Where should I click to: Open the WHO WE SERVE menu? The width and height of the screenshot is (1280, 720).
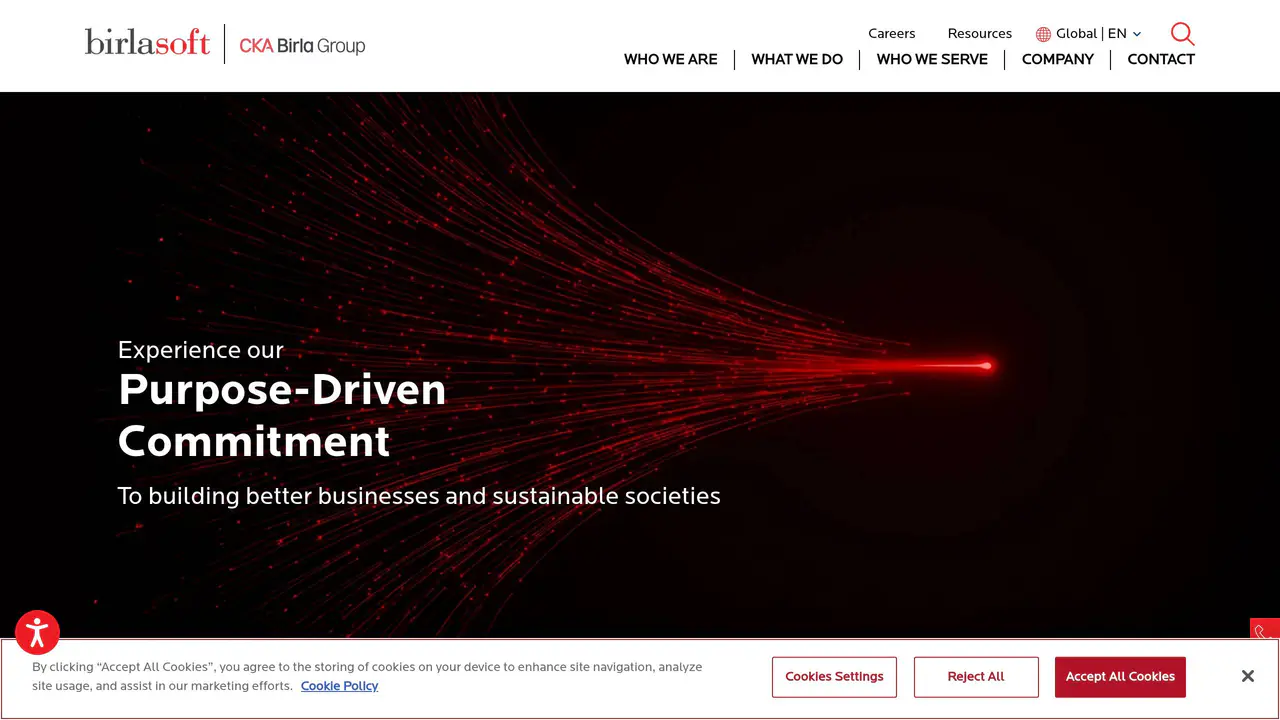click(932, 59)
